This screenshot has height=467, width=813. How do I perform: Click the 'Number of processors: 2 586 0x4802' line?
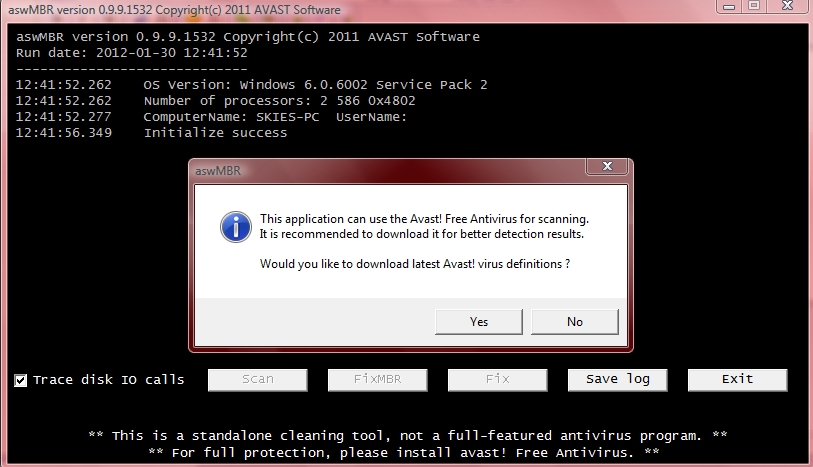(215, 101)
